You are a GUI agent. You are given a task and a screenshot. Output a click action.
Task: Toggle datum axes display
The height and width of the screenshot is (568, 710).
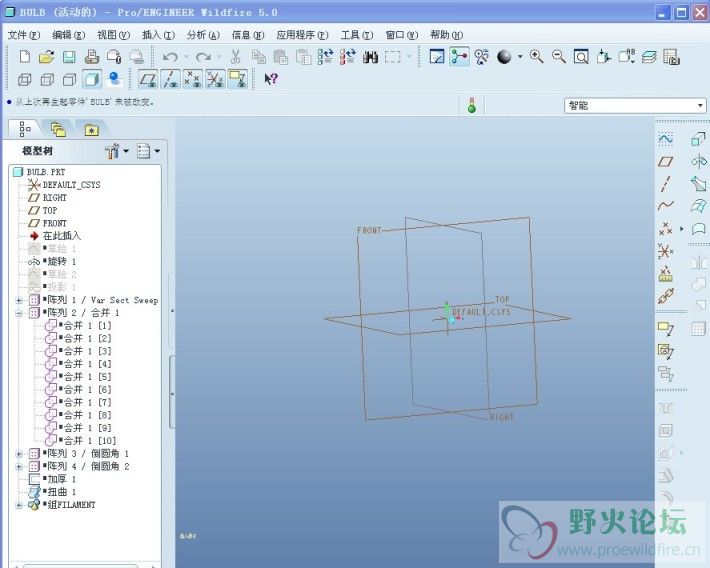tap(170, 79)
